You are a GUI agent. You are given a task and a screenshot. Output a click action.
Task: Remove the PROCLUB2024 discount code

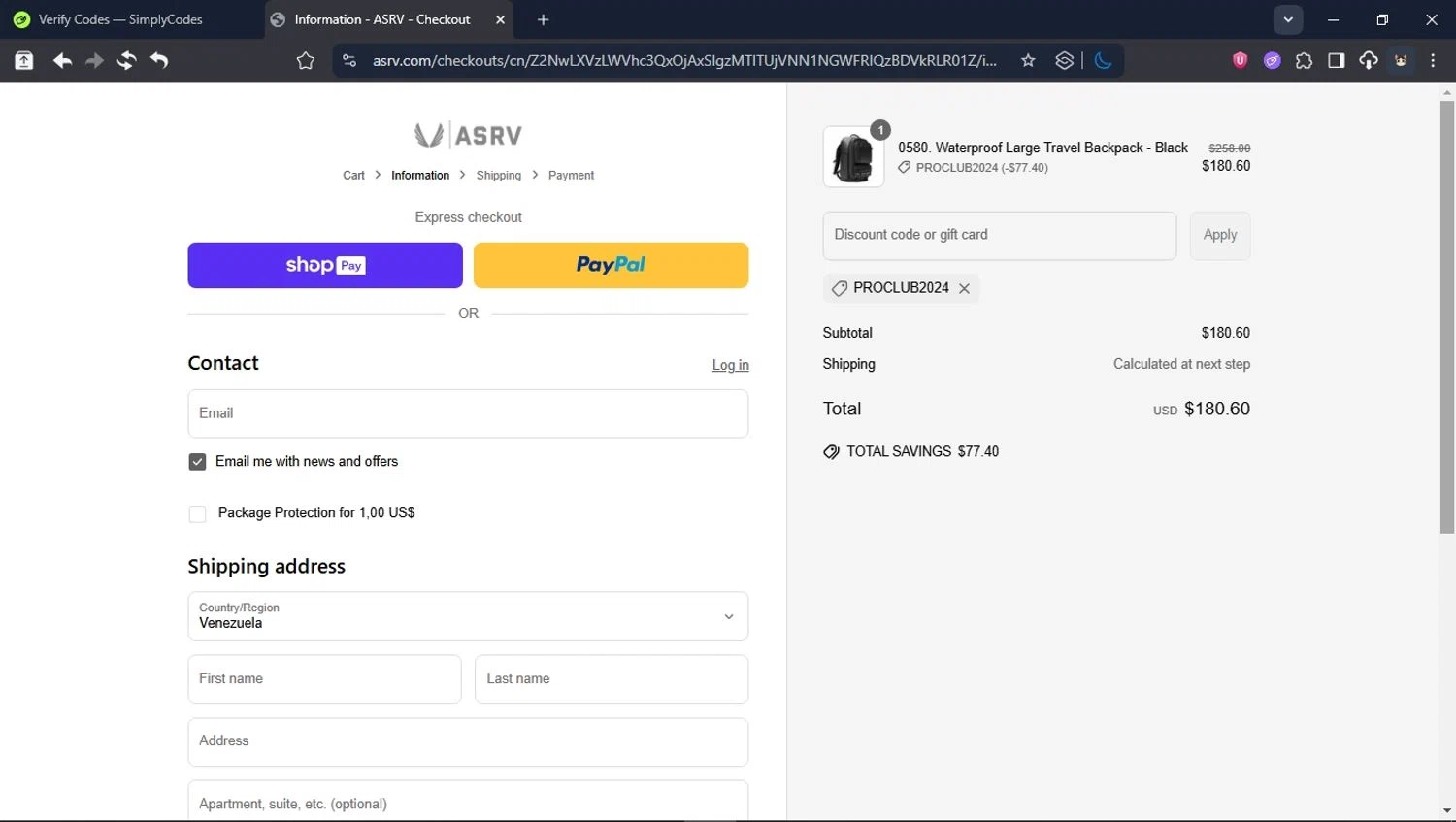pyautogui.click(x=964, y=288)
